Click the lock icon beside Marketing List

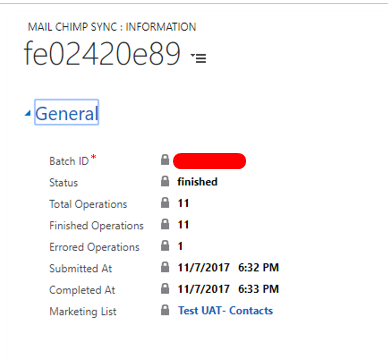[x=165, y=310]
